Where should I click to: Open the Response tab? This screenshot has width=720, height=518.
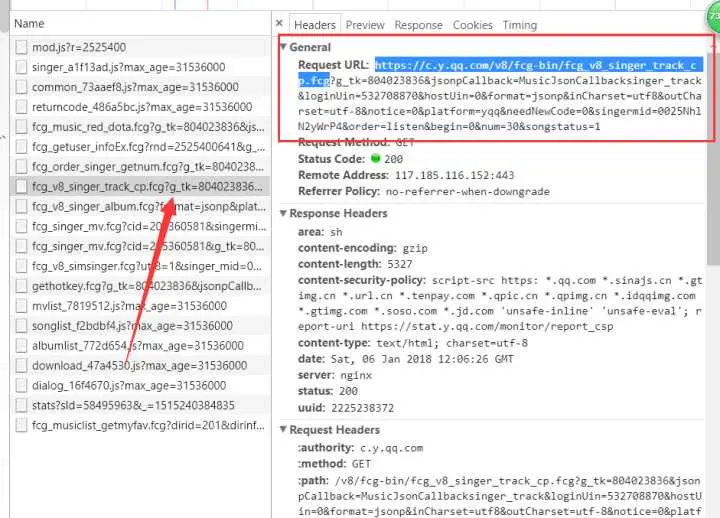point(418,25)
